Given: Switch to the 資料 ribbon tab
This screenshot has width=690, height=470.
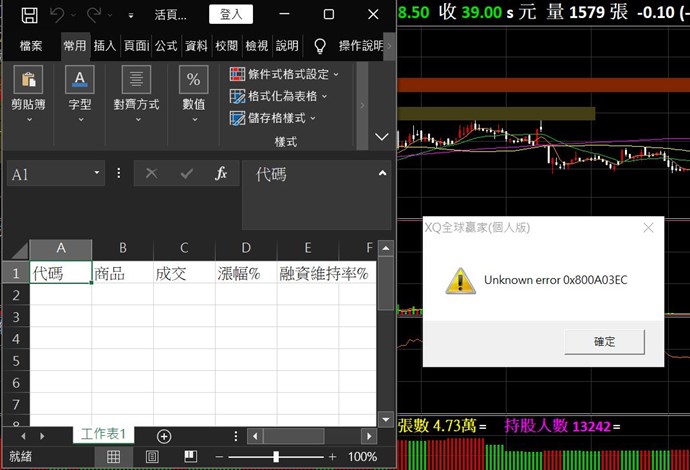Looking at the screenshot, I should click(196, 46).
